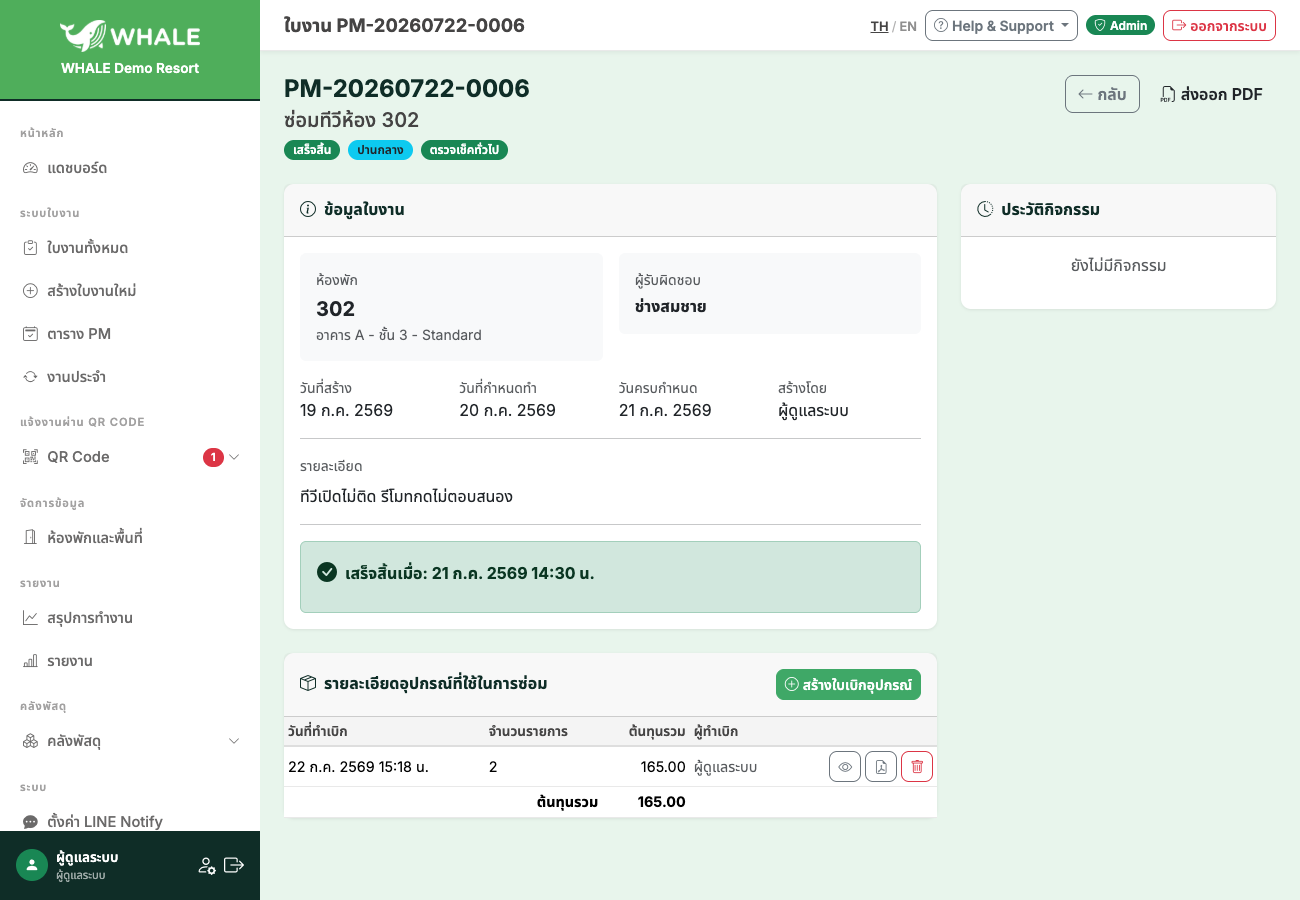Image resolution: width=1300 pixels, height=900 pixels.
Task: Click the กลับ back button
Action: tap(1102, 94)
